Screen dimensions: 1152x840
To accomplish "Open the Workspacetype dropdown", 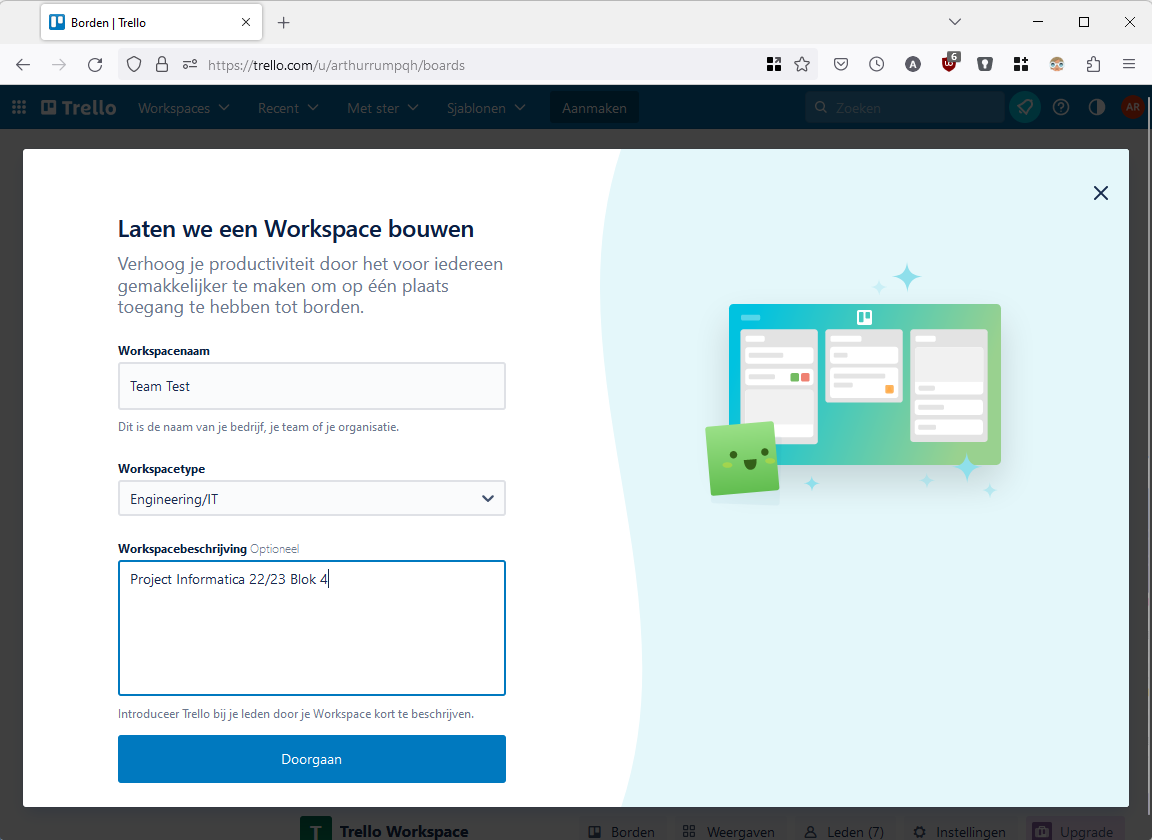I will [311, 498].
